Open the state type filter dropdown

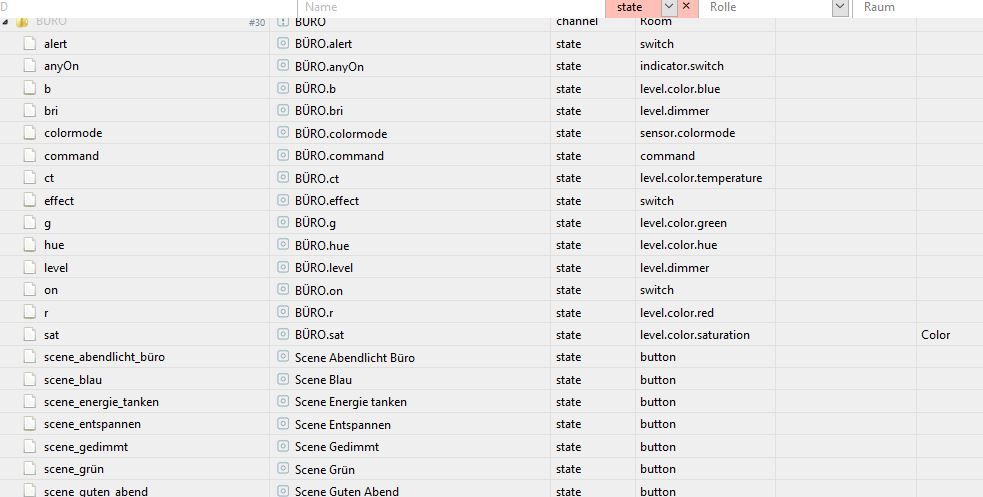point(669,7)
